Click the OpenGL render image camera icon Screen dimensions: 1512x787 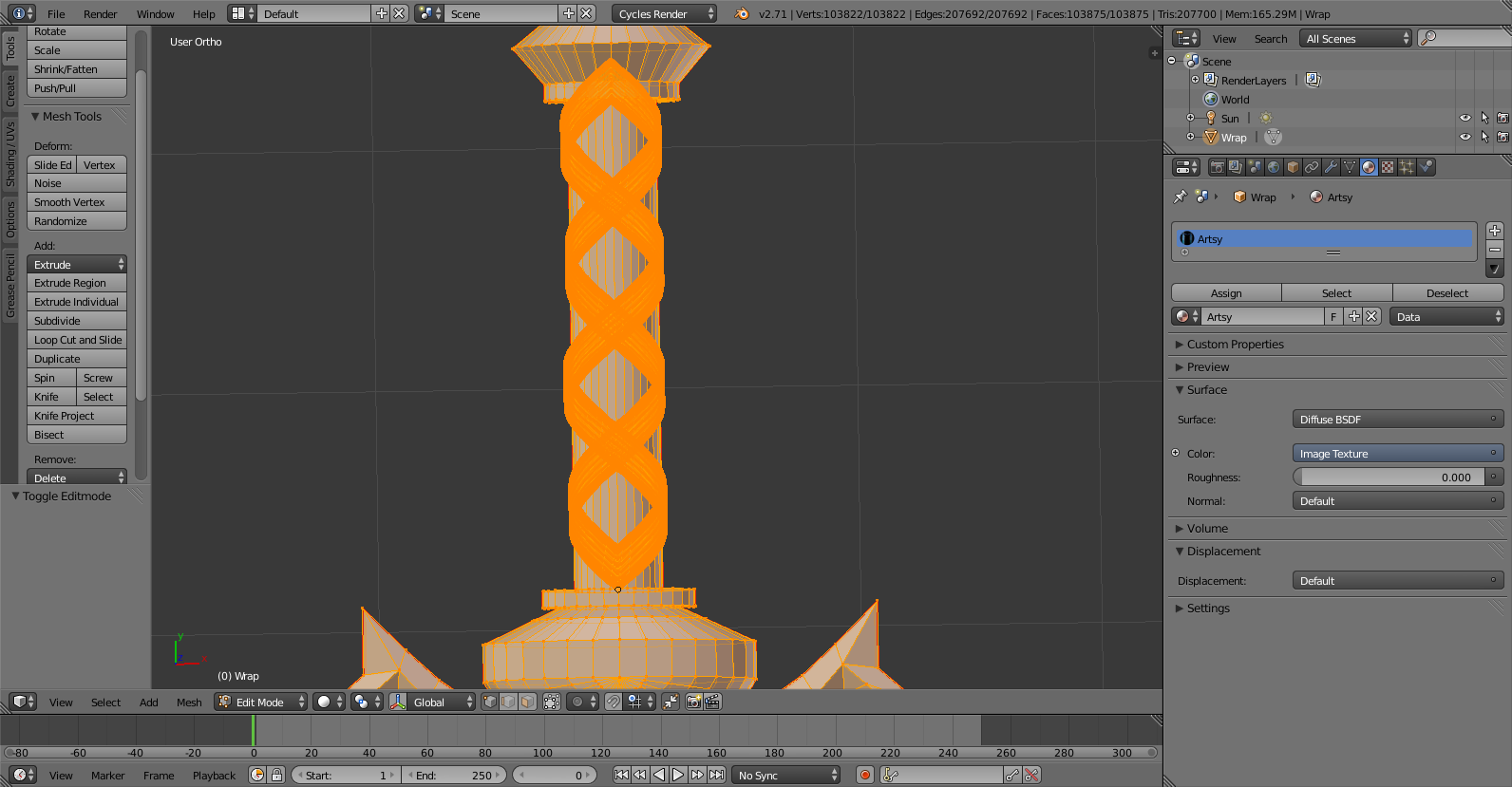694,702
